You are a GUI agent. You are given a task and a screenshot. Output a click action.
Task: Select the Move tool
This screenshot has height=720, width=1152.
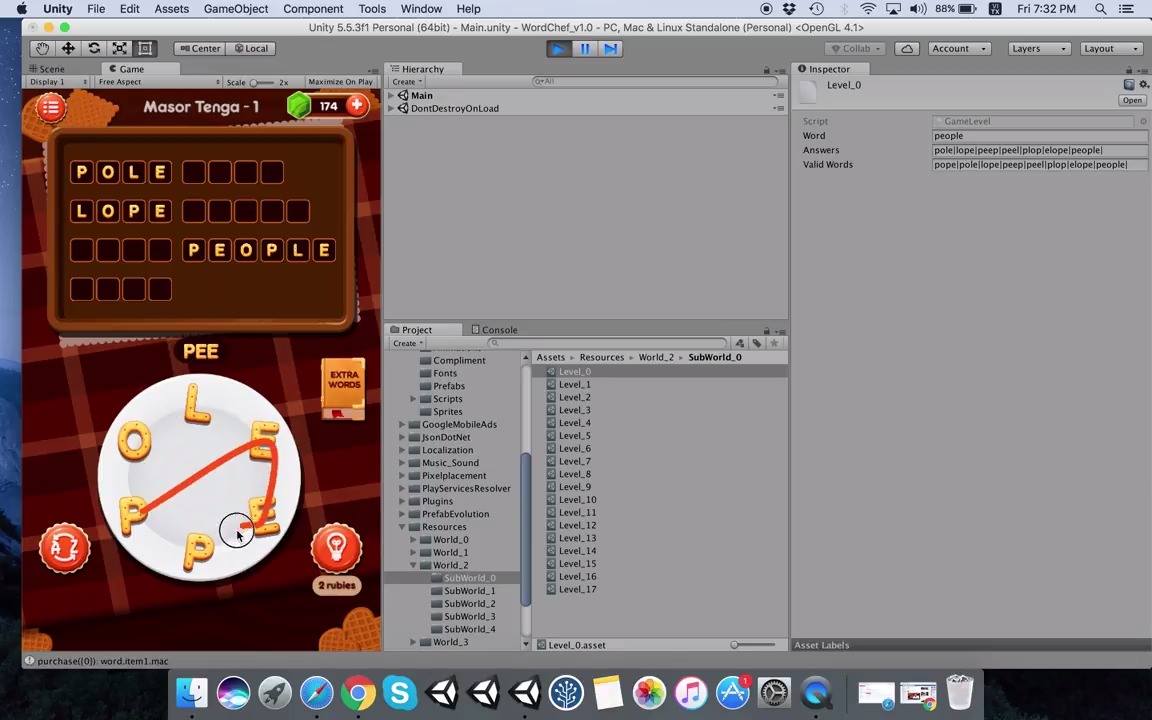pyautogui.click(x=68, y=48)
